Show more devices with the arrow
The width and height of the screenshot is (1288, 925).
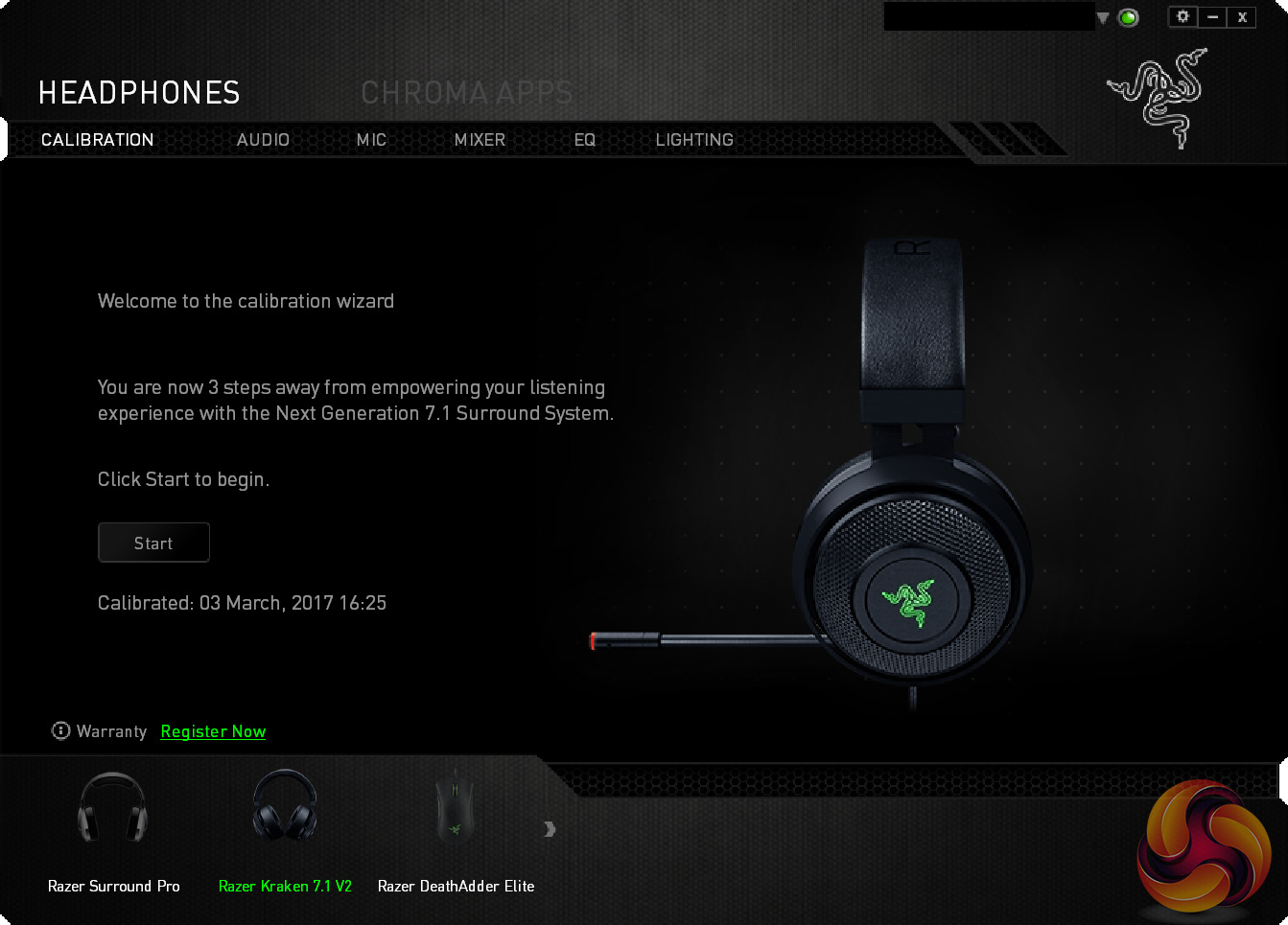click(x=550, y=829)
